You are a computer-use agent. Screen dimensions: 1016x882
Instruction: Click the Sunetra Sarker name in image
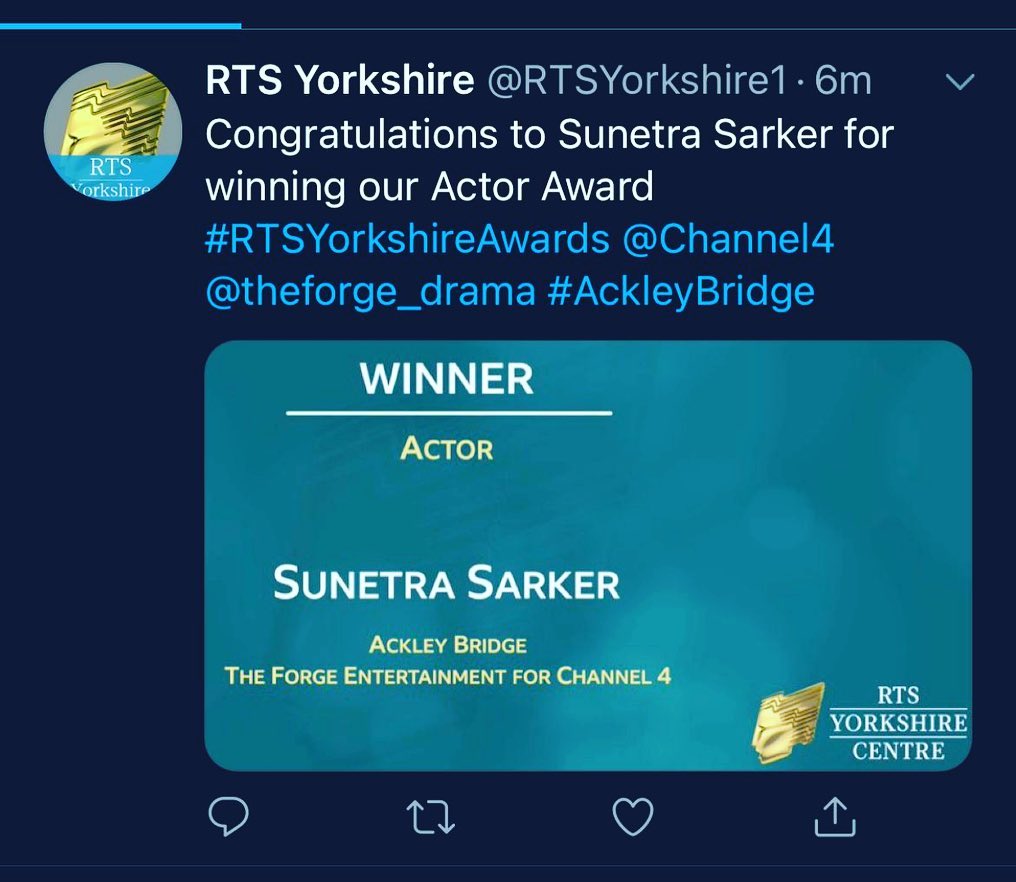click(x=446, y=584)
